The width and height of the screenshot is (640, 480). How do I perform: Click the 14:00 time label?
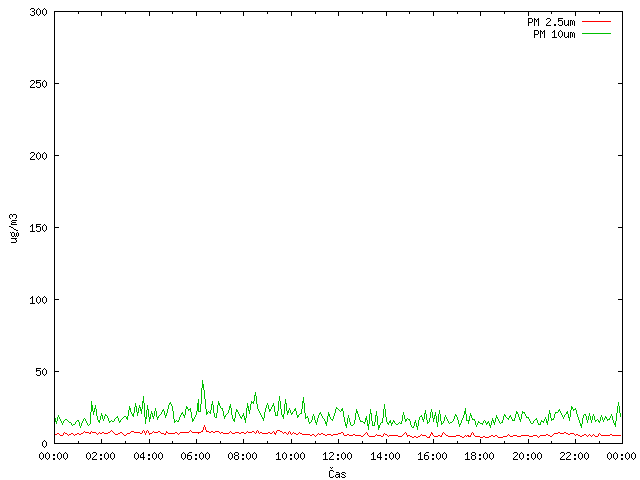click(x=385, y=456)
